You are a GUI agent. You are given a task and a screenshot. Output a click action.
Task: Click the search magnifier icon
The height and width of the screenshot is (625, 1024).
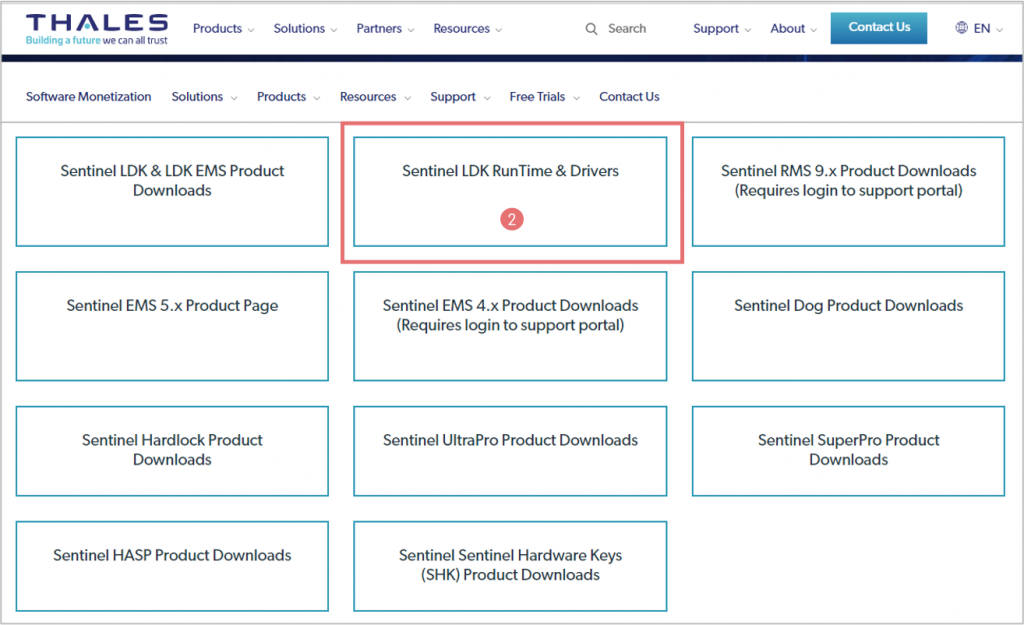tap(591, 29)
